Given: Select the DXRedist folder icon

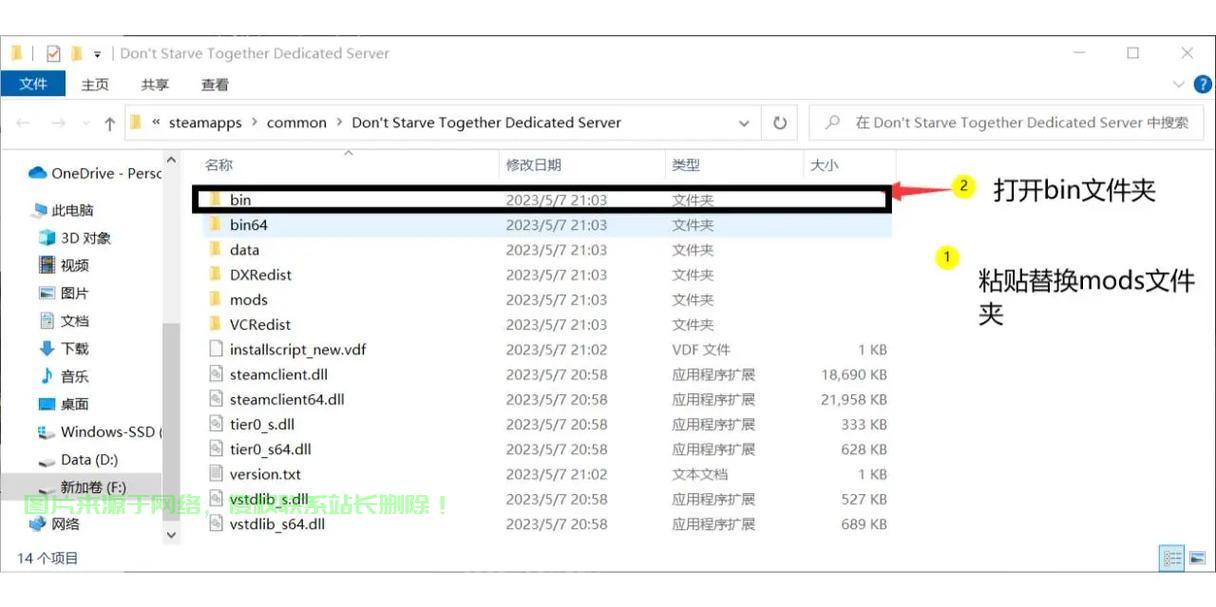Looking at the screenshot, I should point(215,275).
